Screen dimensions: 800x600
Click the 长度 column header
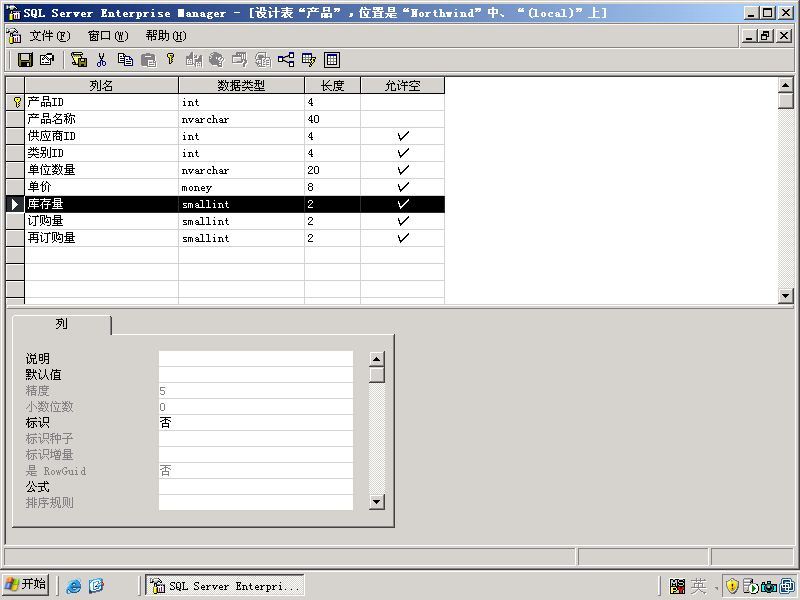pos(332,85)
